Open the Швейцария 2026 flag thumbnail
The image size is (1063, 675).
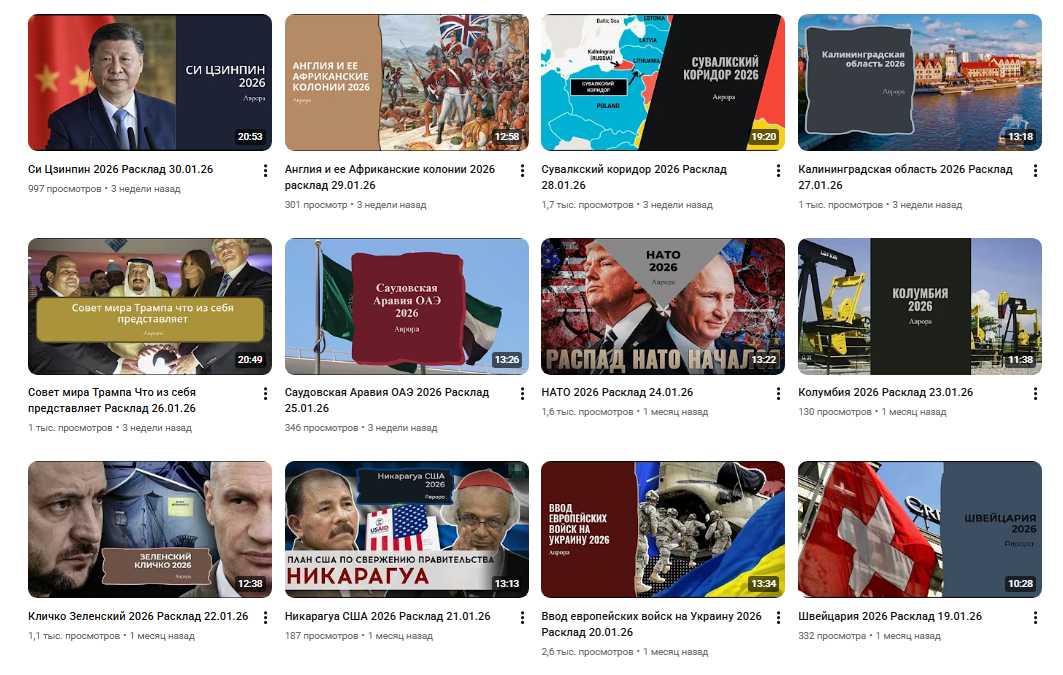(920, 529)
